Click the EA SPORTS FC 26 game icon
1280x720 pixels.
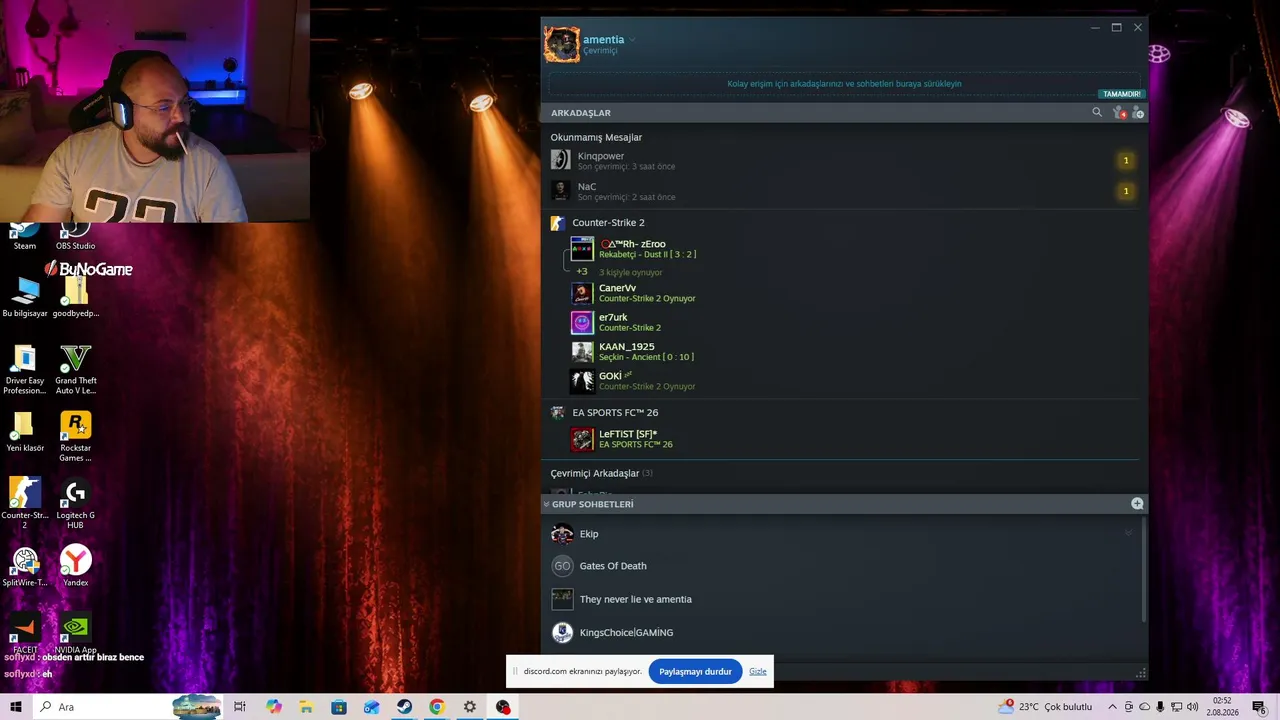558,412
